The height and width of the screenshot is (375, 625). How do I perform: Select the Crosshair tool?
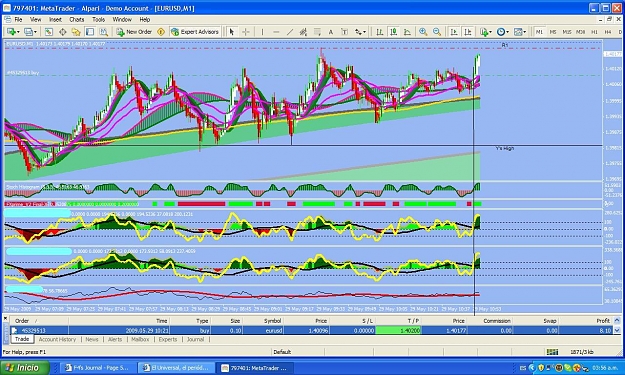(246, 32)
